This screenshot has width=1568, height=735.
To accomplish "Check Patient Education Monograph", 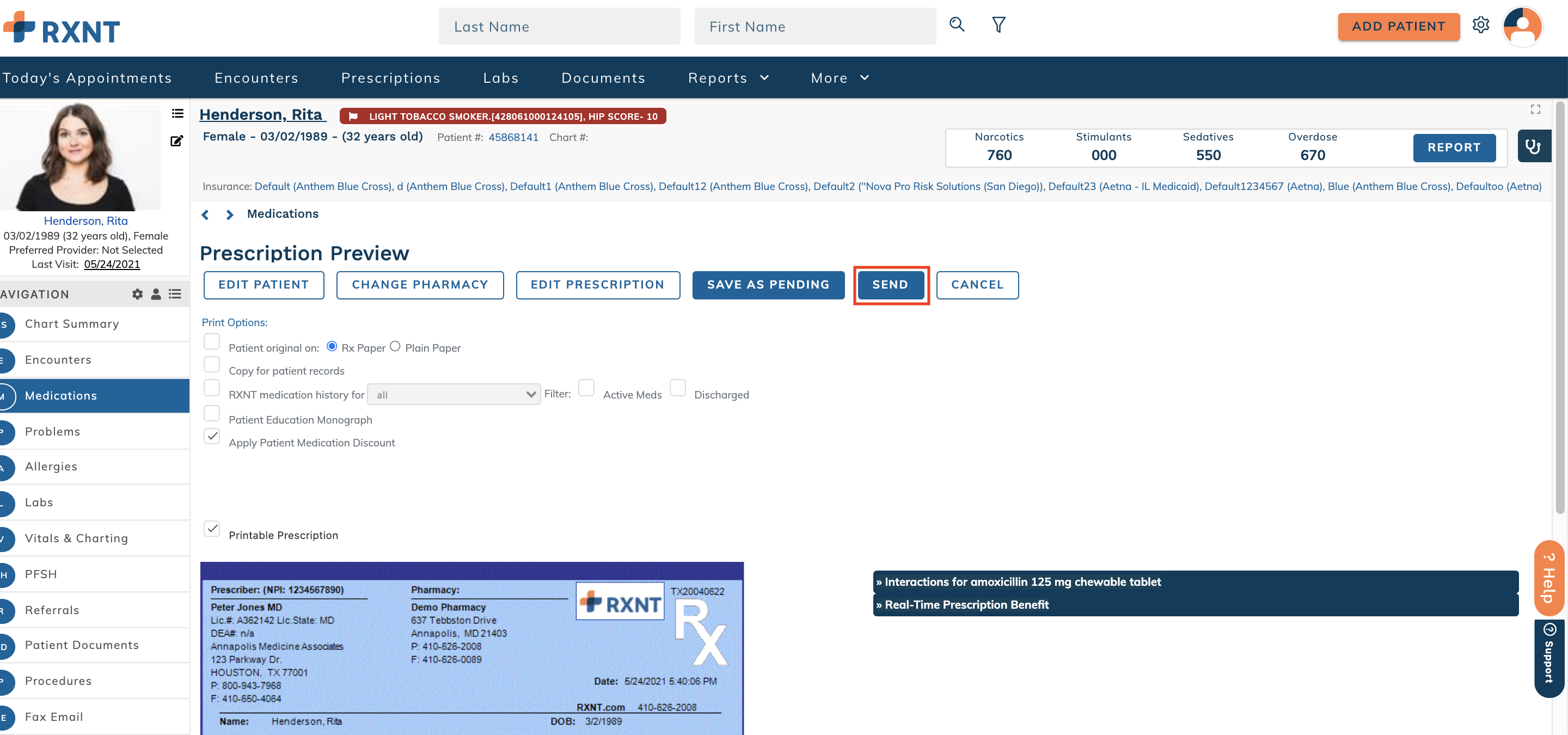I will coord(212,413).
